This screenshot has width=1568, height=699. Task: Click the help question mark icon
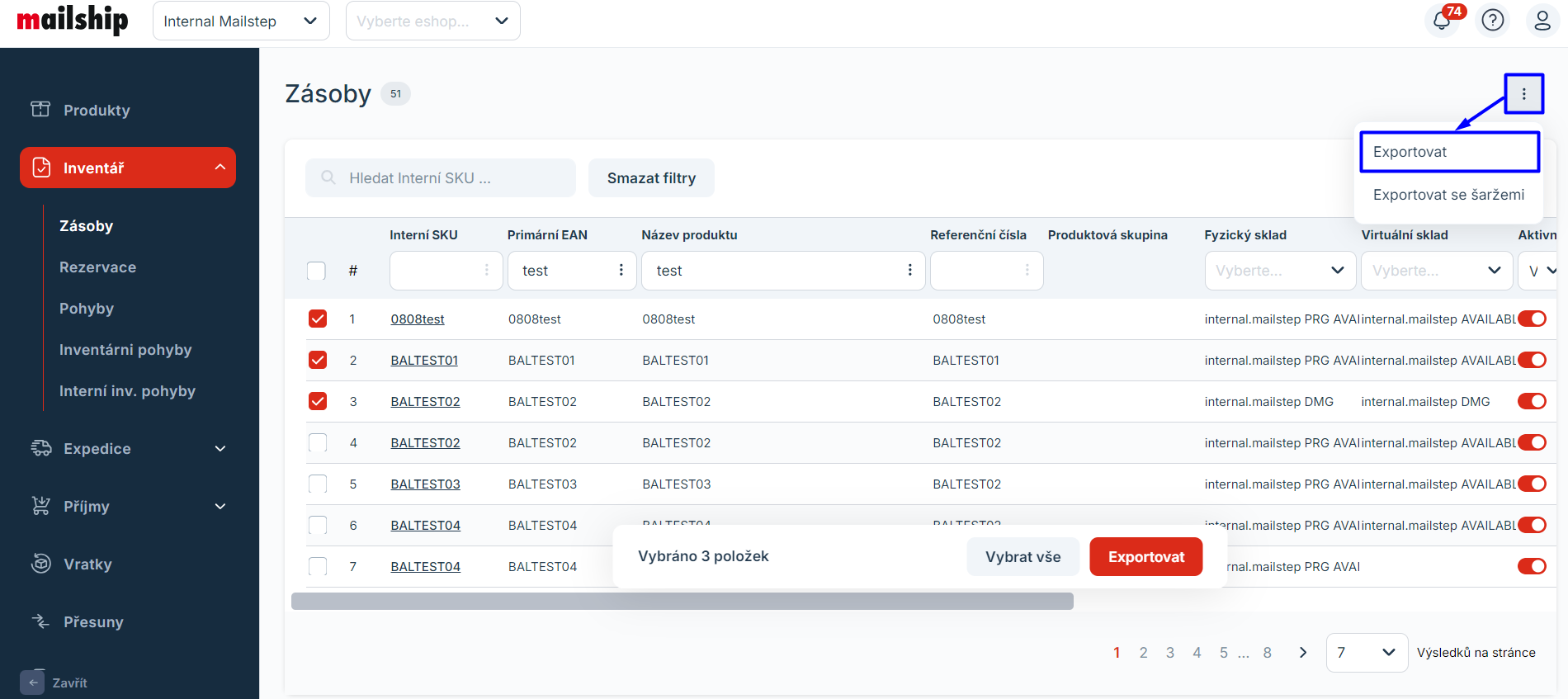pyautogui.click(x=1493, y=21)
